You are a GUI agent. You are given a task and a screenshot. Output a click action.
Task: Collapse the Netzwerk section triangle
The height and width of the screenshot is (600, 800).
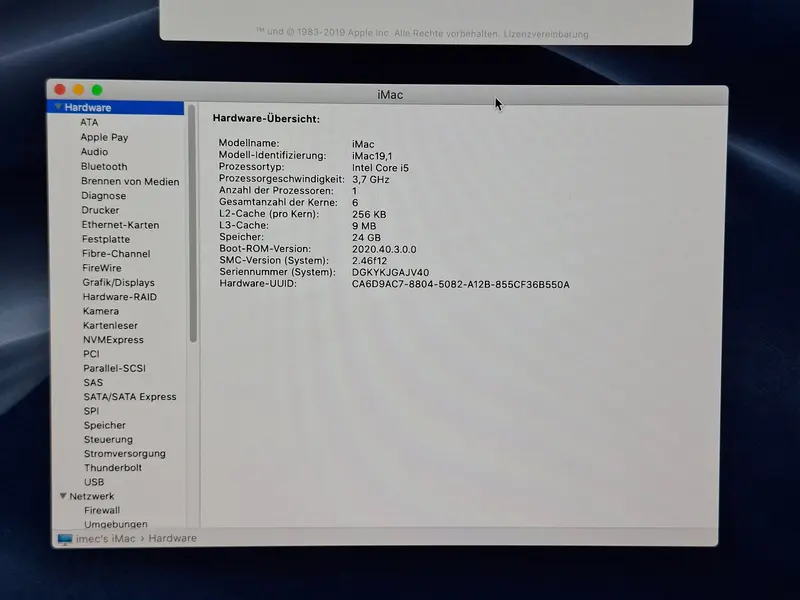pyautogui.click(x=63, y=496)
